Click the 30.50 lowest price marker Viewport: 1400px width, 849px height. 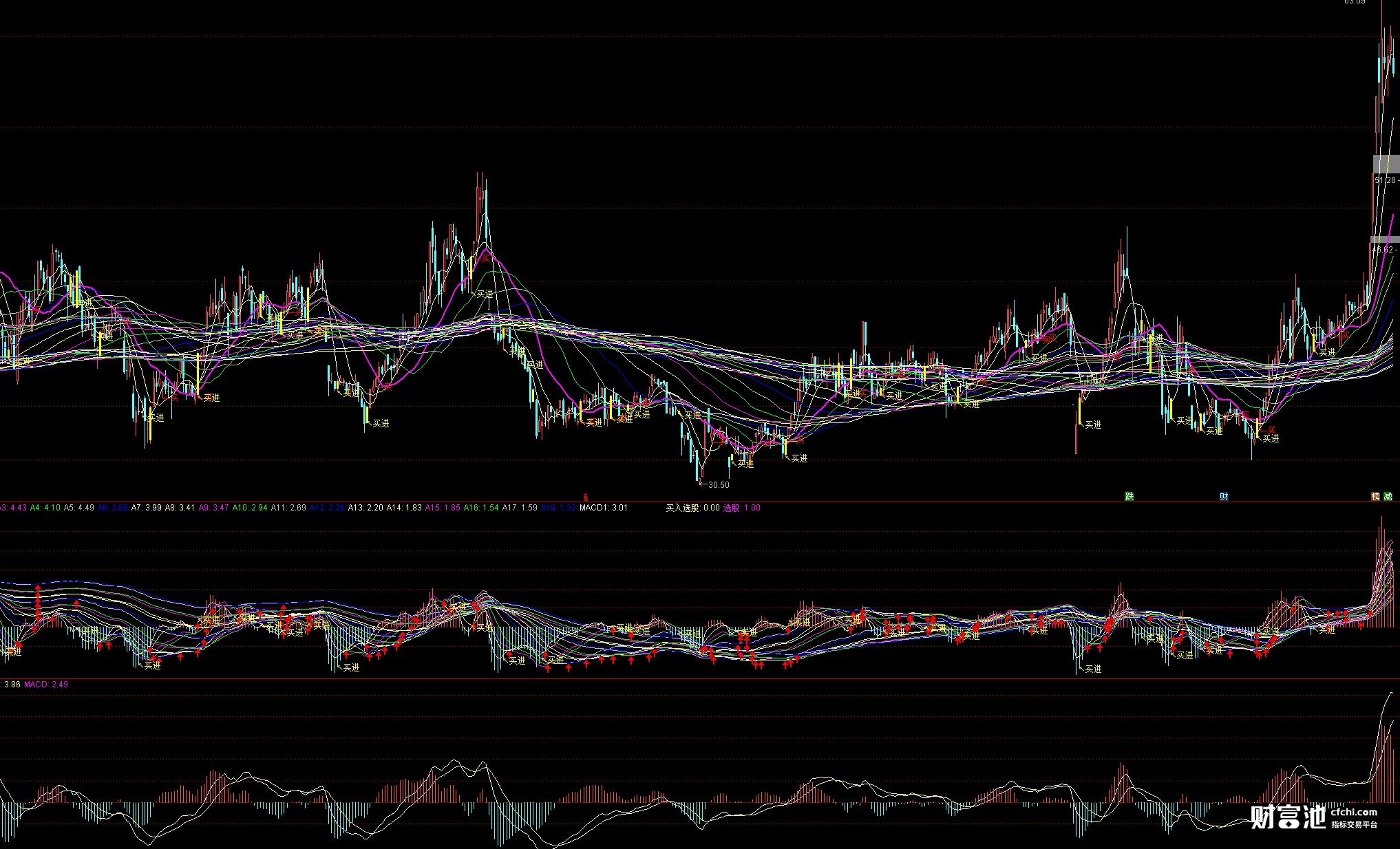[x=718, y=485]
